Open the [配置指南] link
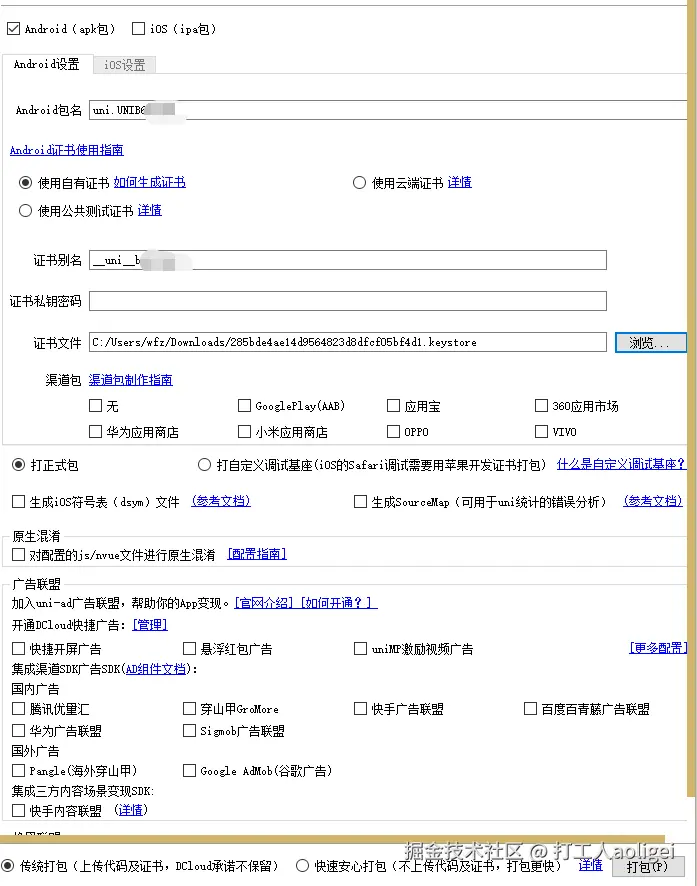Image resolution: width=697 pixels, height=886 pixels. click(257, 554)
